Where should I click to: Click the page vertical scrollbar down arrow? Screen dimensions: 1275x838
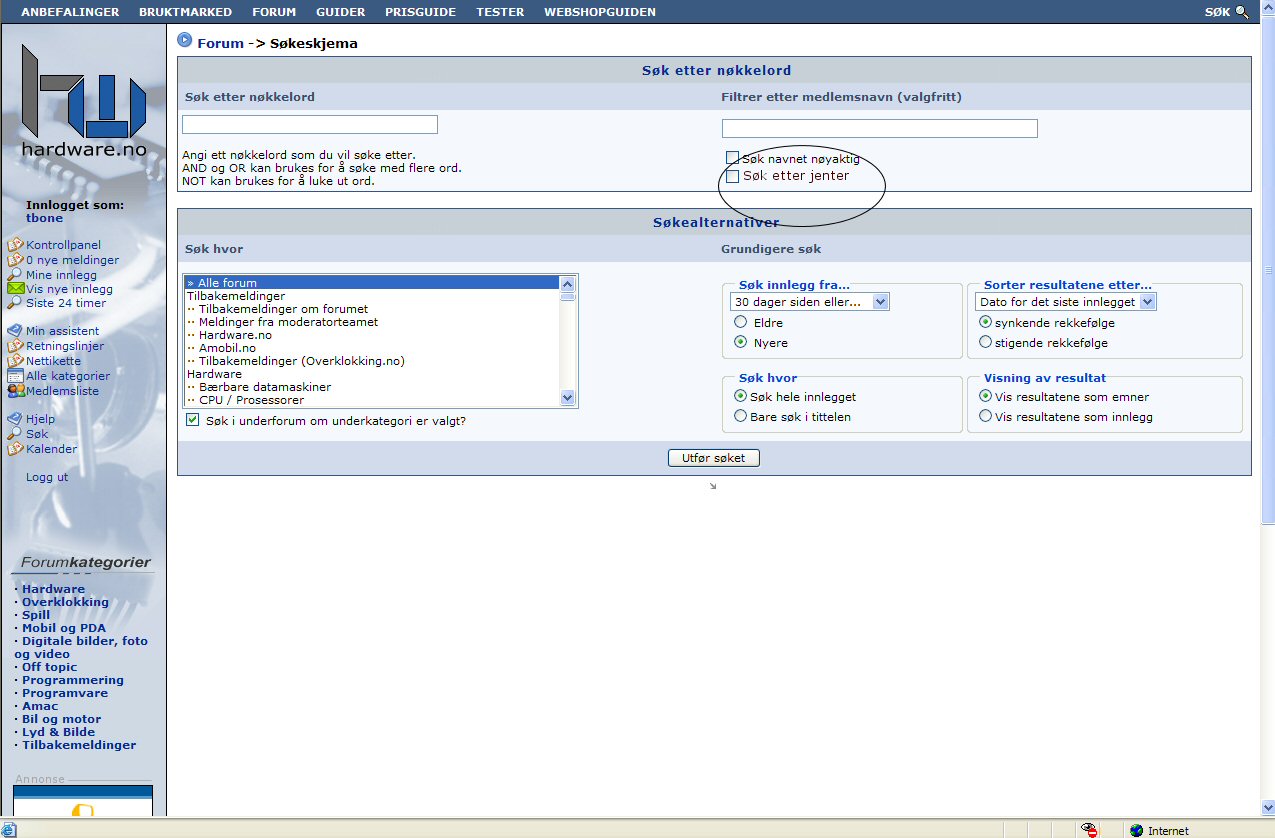[x=1266, y=808]
